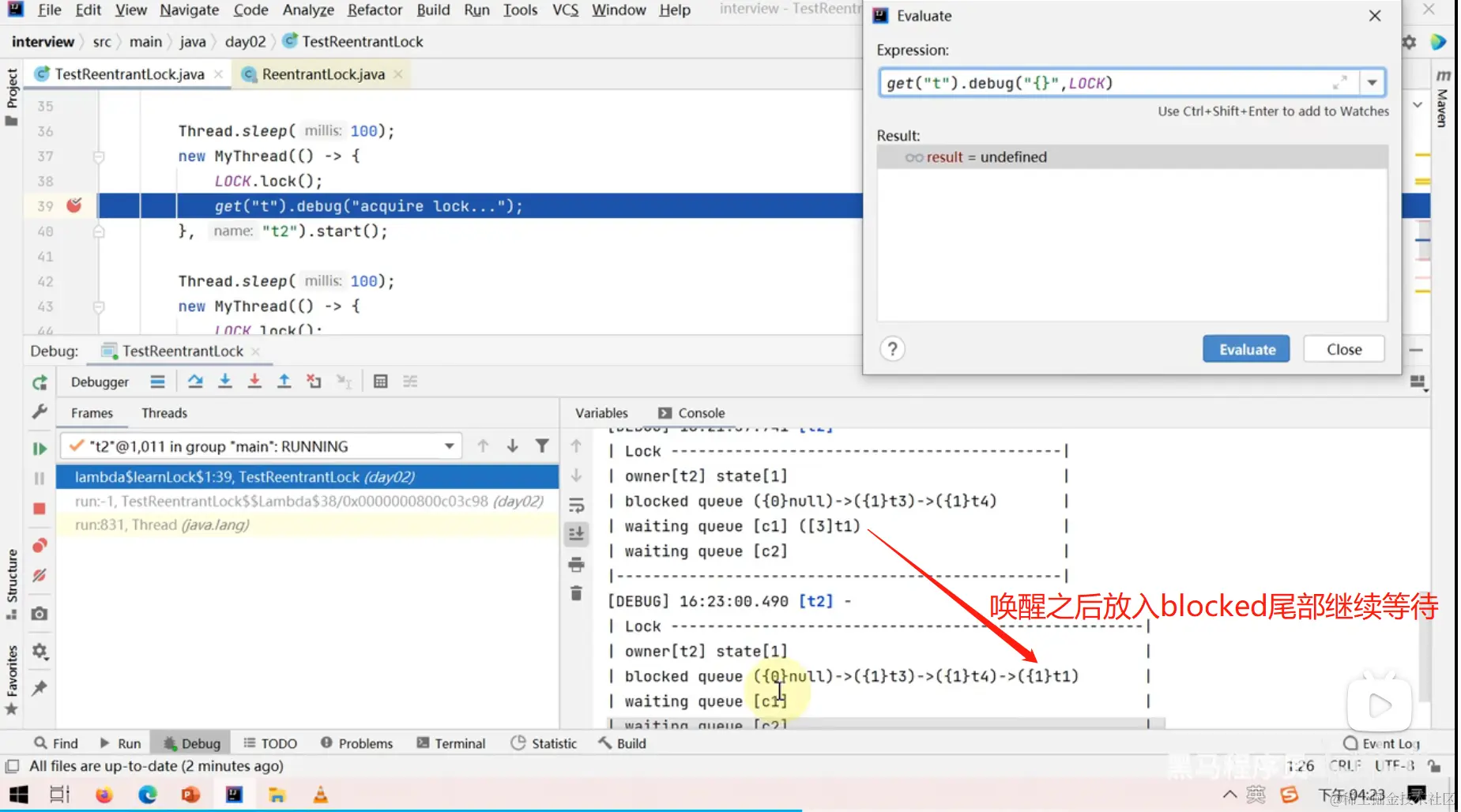The image size is (1461, 812).
Task: Open the Project tool window sidebar
Action: point(12,96)
